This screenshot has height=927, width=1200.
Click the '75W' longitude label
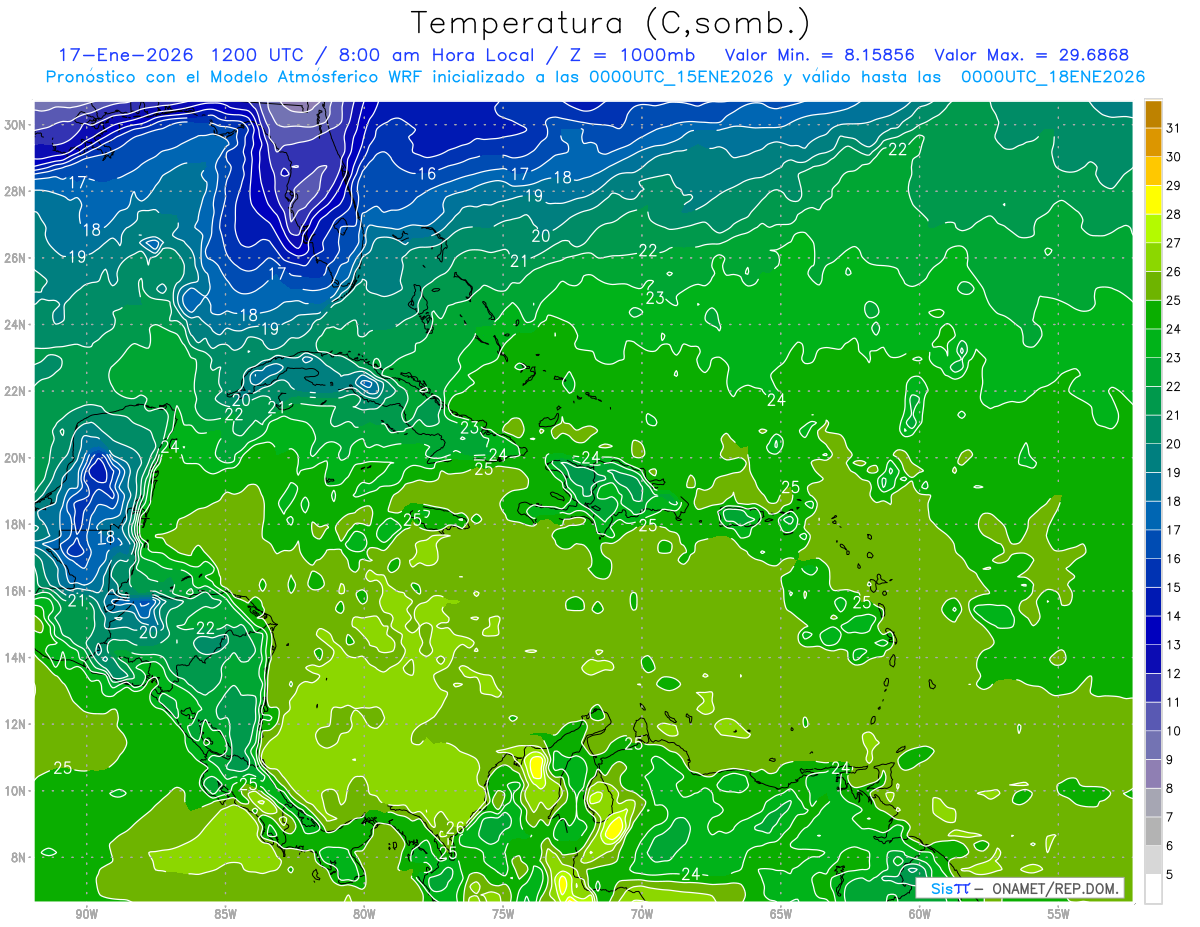503,914
